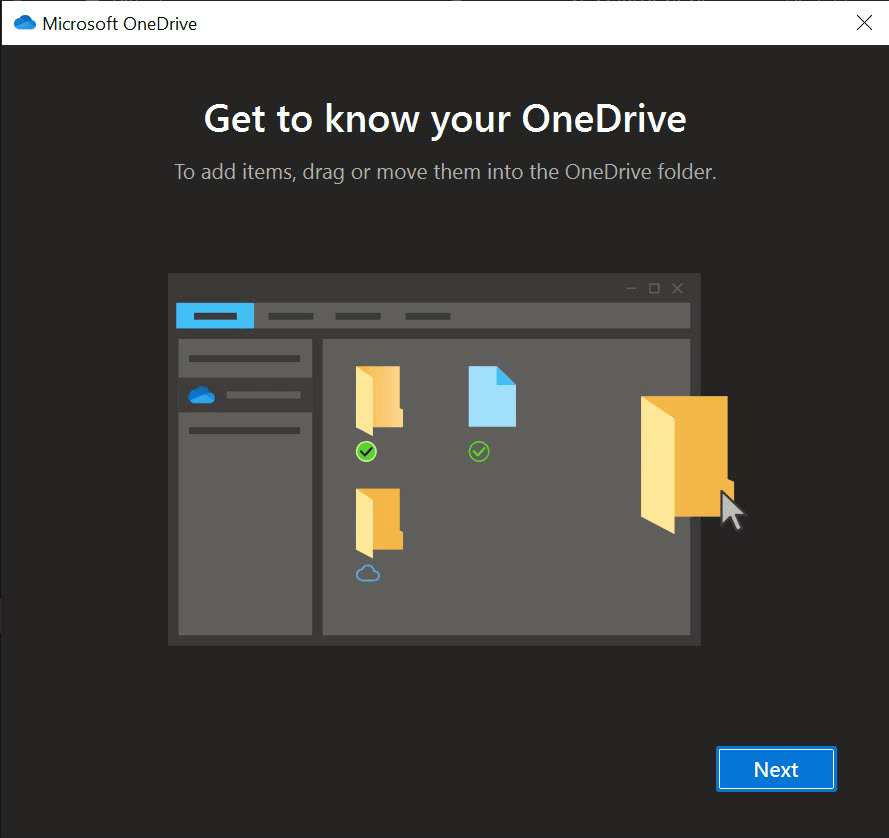The height and width of the screenshot is (838, 889).
Task: Click the solid green checkmark status badge
Action: [x=366, y=452]
